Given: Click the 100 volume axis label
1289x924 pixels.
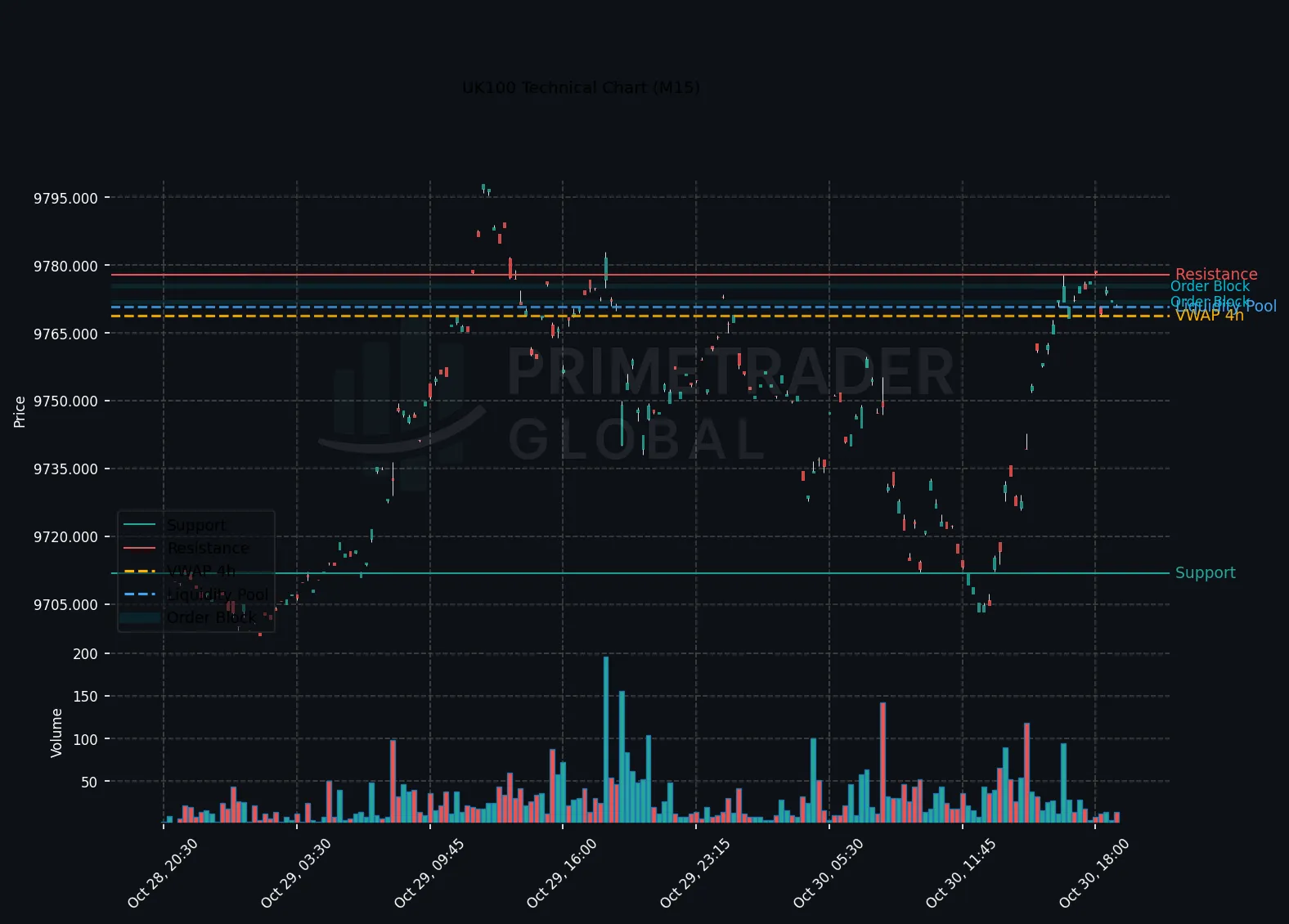Looking at the screenshot, I should (x=85, y=739).
